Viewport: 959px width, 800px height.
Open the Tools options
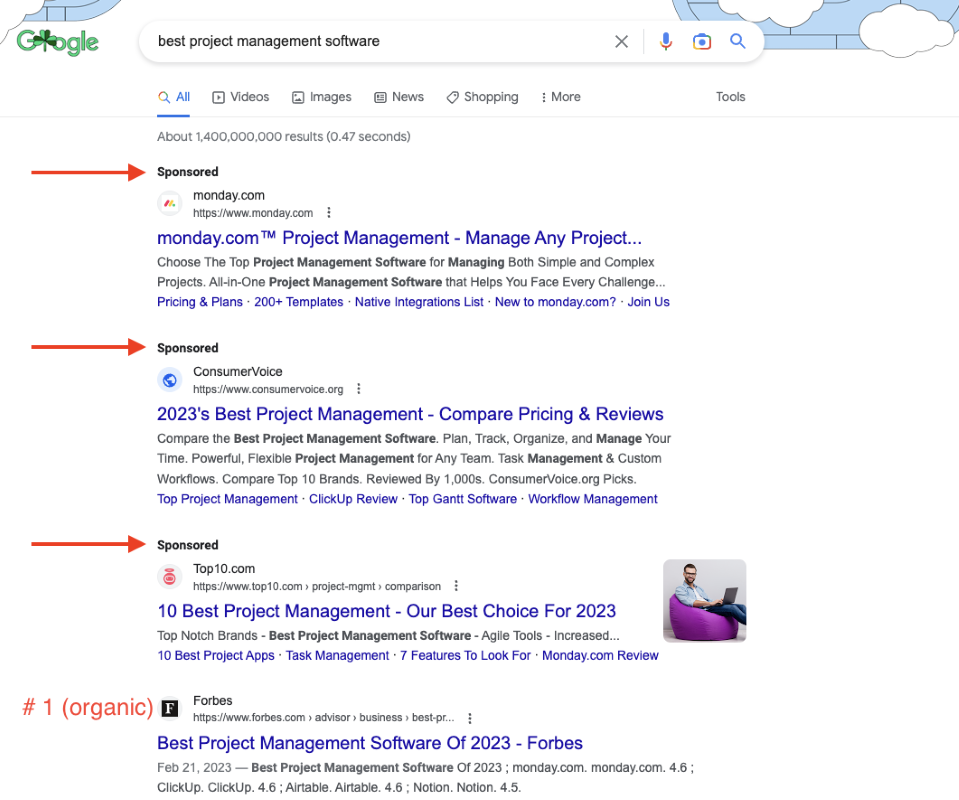tap(730, 97)
